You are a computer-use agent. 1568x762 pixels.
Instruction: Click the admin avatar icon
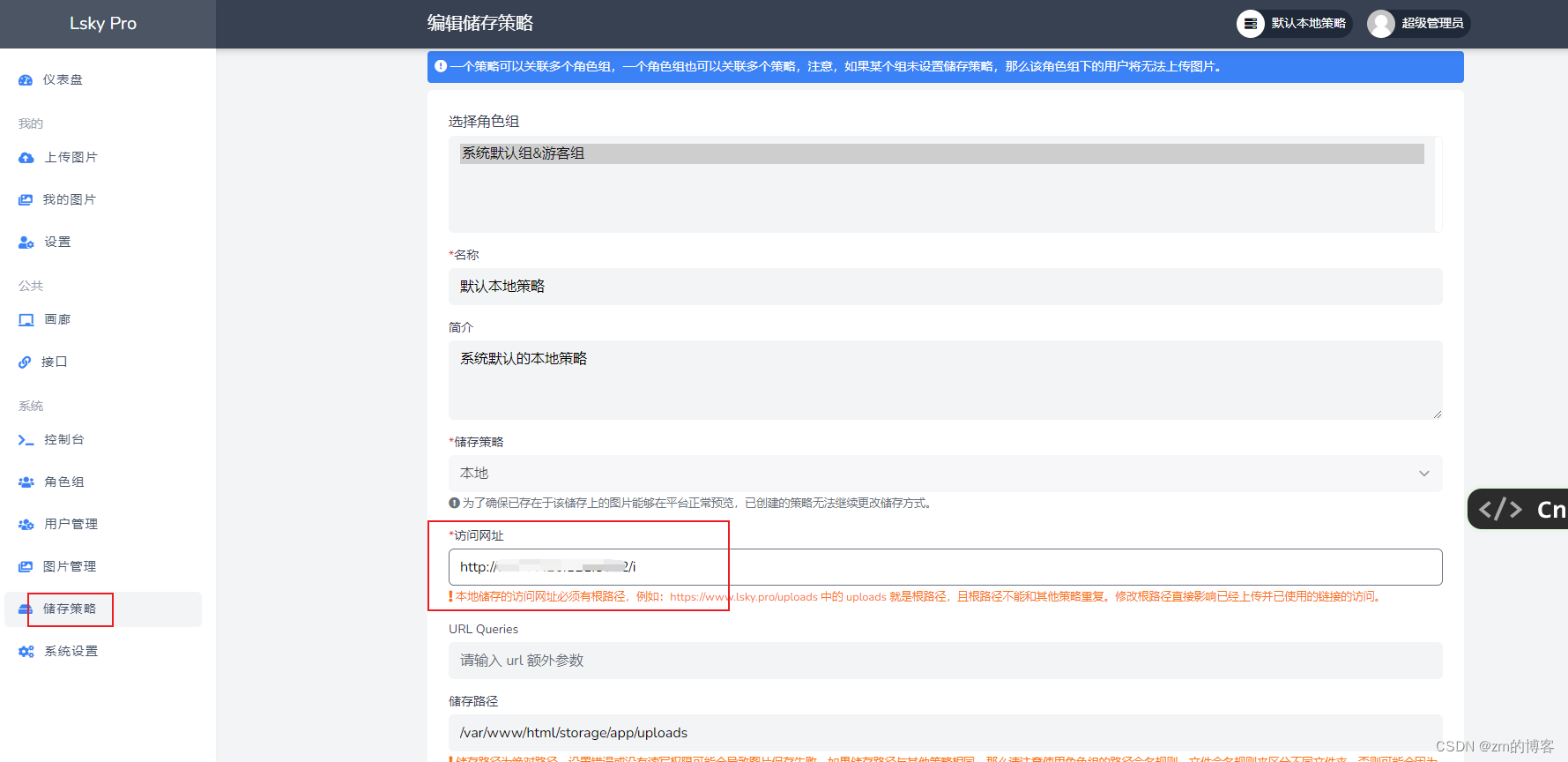[1381, 24]
